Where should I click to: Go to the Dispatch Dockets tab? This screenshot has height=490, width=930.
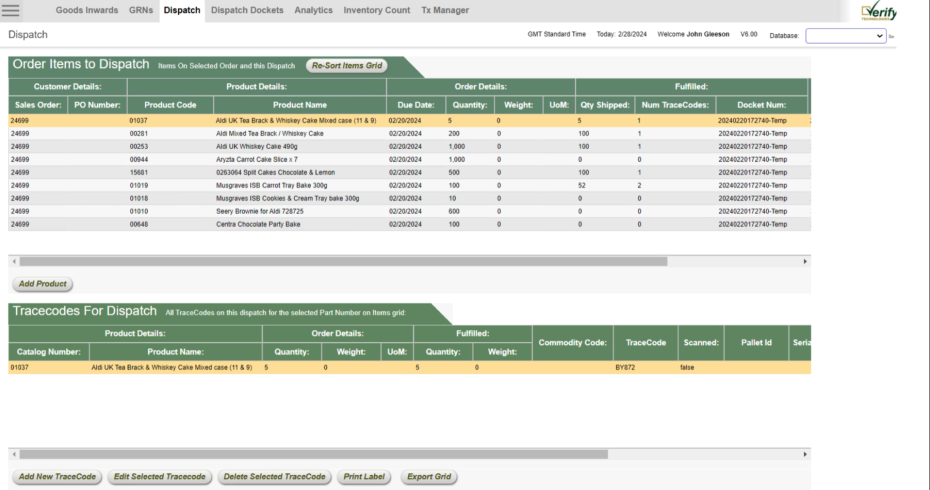click(x=248, y=10)
